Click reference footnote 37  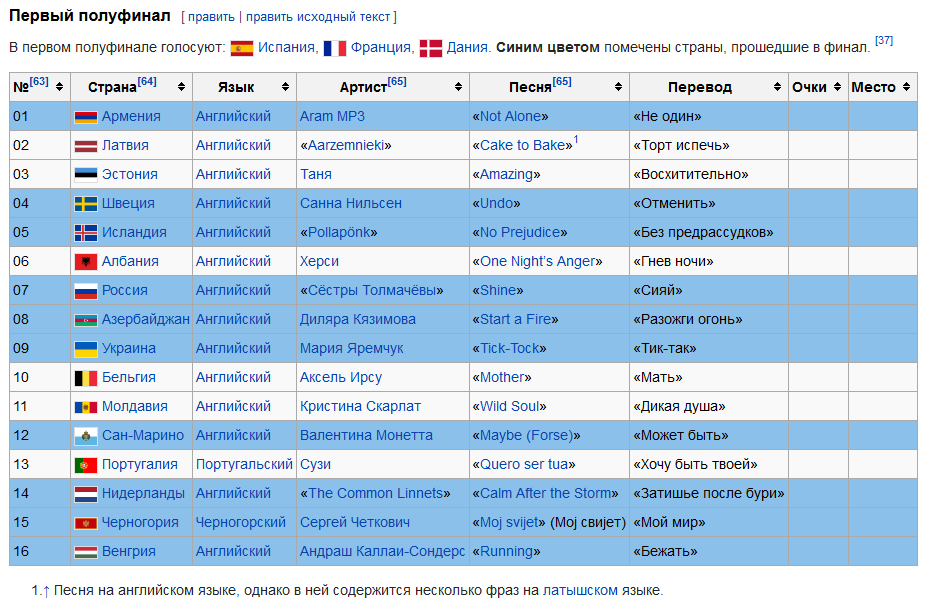(x=884, y=41)
